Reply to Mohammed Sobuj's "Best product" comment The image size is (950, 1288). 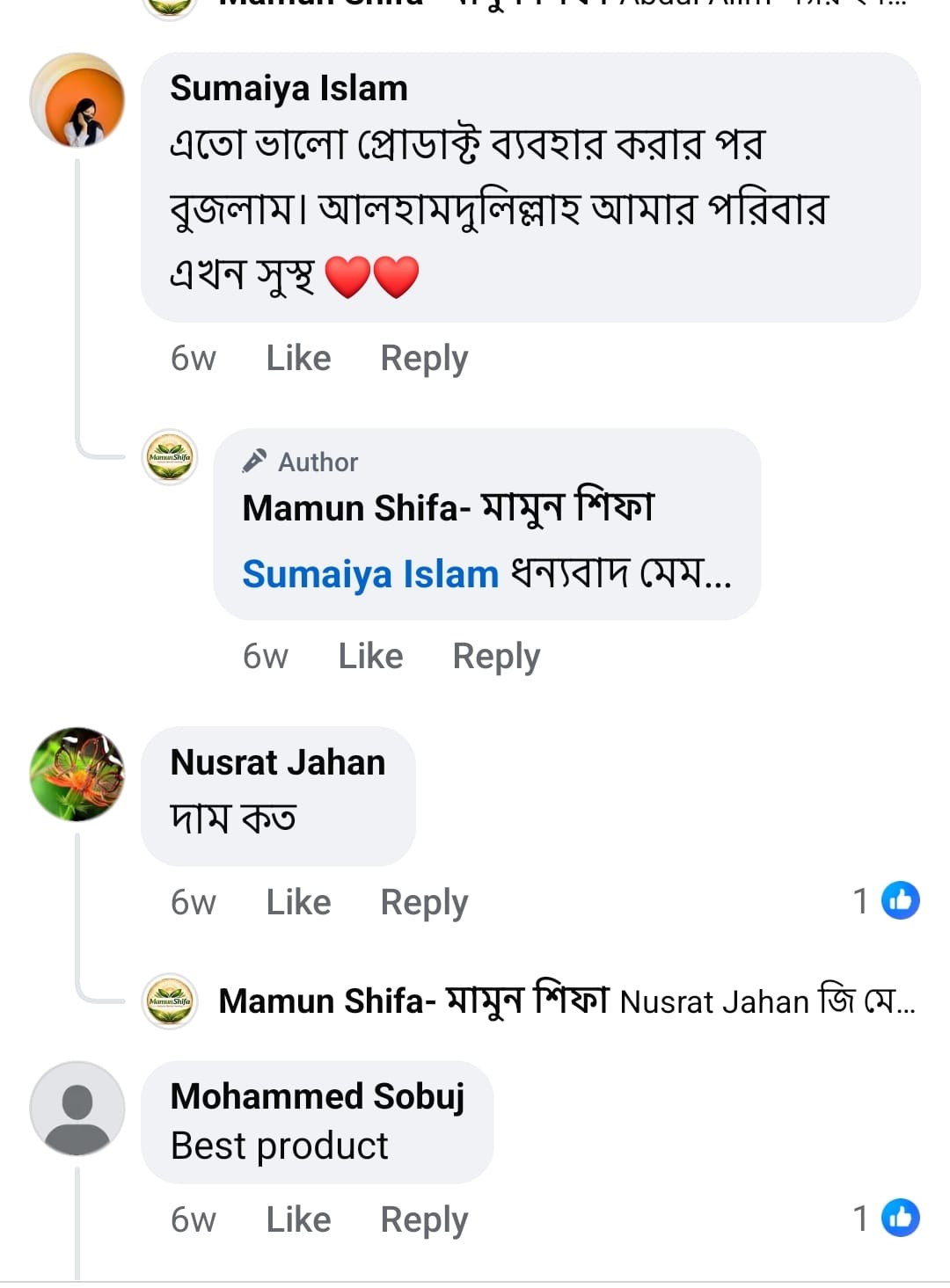tap(424, 1220)
